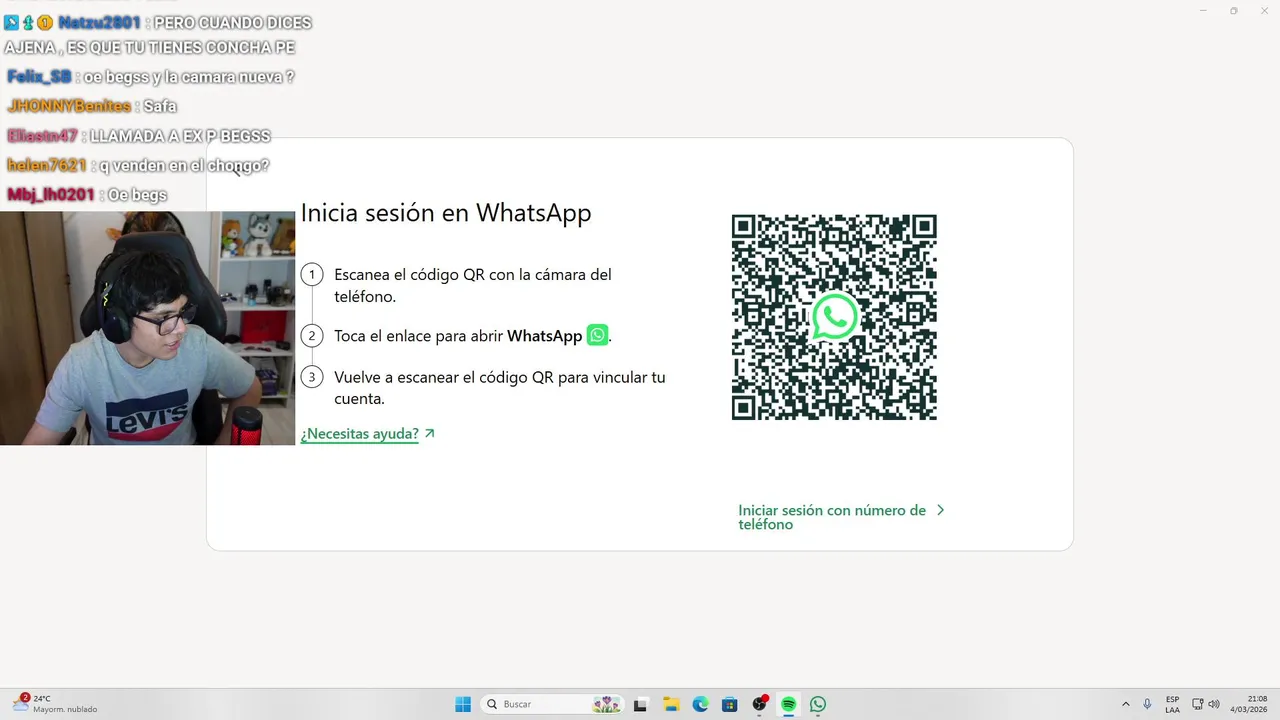Click the volume speaker tray icon
Viewport: 1280px width, 720px height.
coord(1214,704)
